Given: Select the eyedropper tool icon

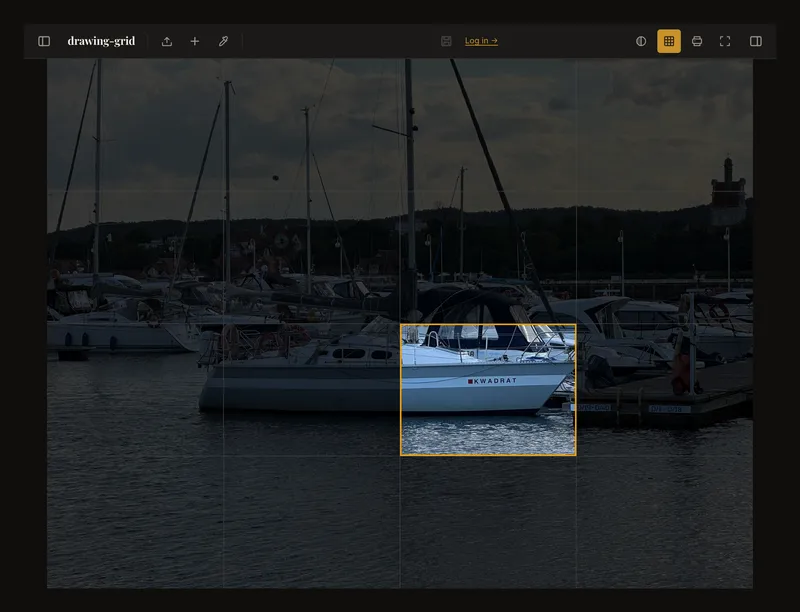Looking at the screenshot, I should coord(223,41).
